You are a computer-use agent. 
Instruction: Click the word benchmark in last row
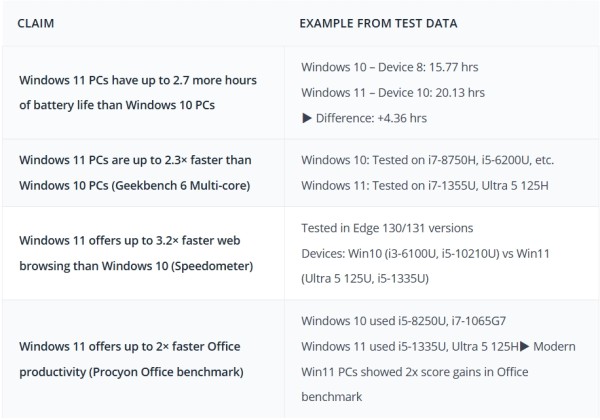[331, 397]
